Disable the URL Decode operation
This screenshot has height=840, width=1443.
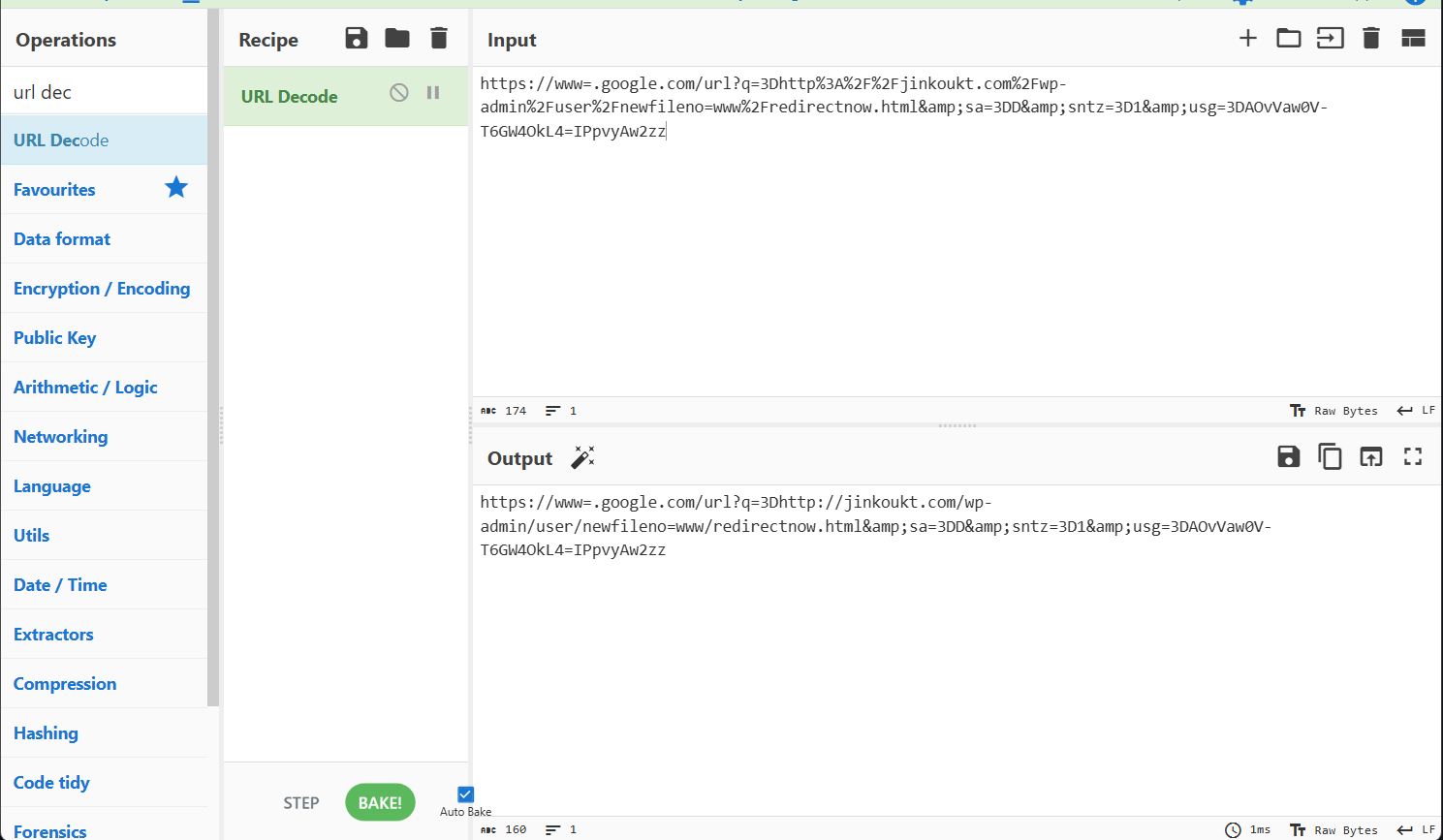coord(399,93)
